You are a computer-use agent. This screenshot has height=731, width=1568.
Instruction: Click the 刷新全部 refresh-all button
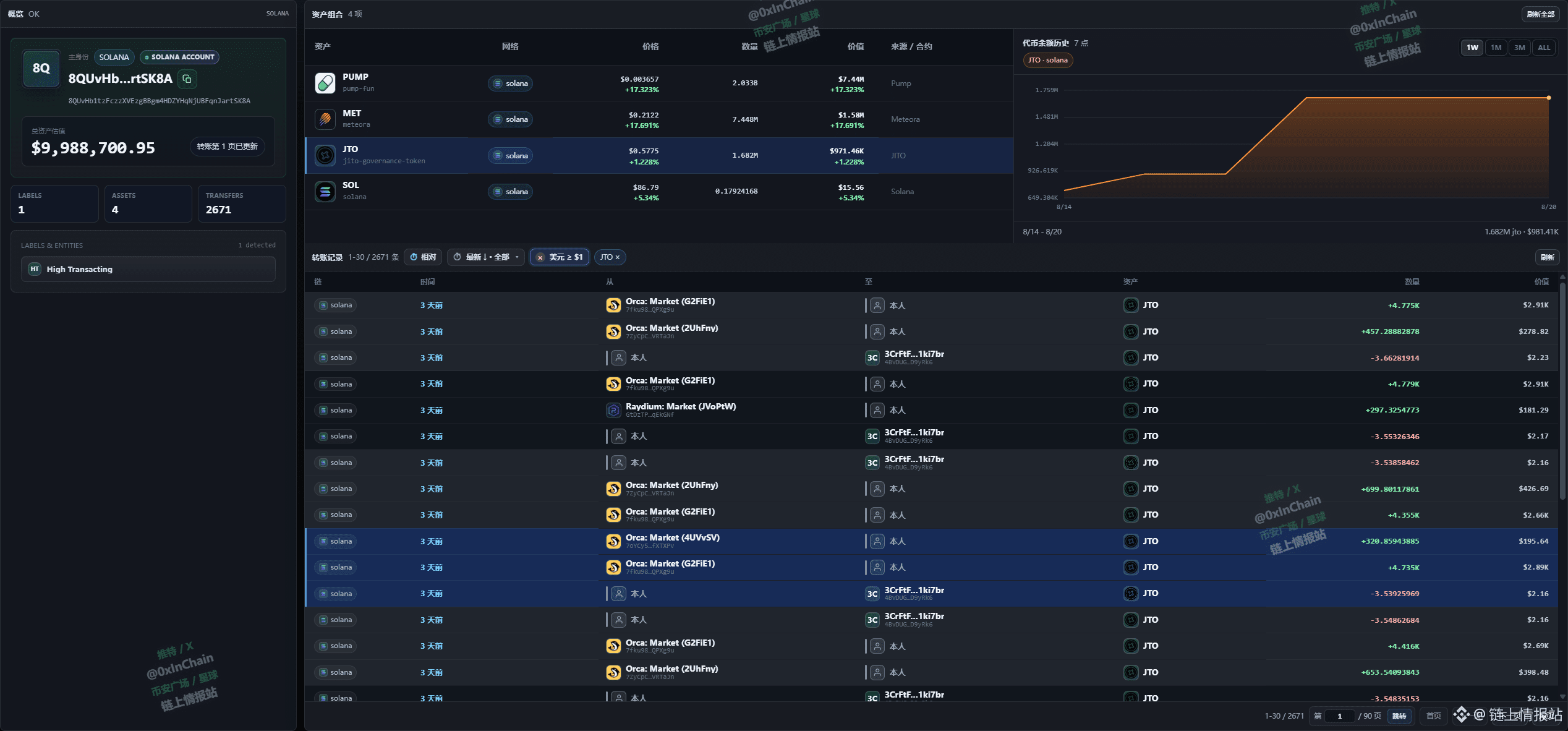pyautogui.click(x=1540, y=14)
